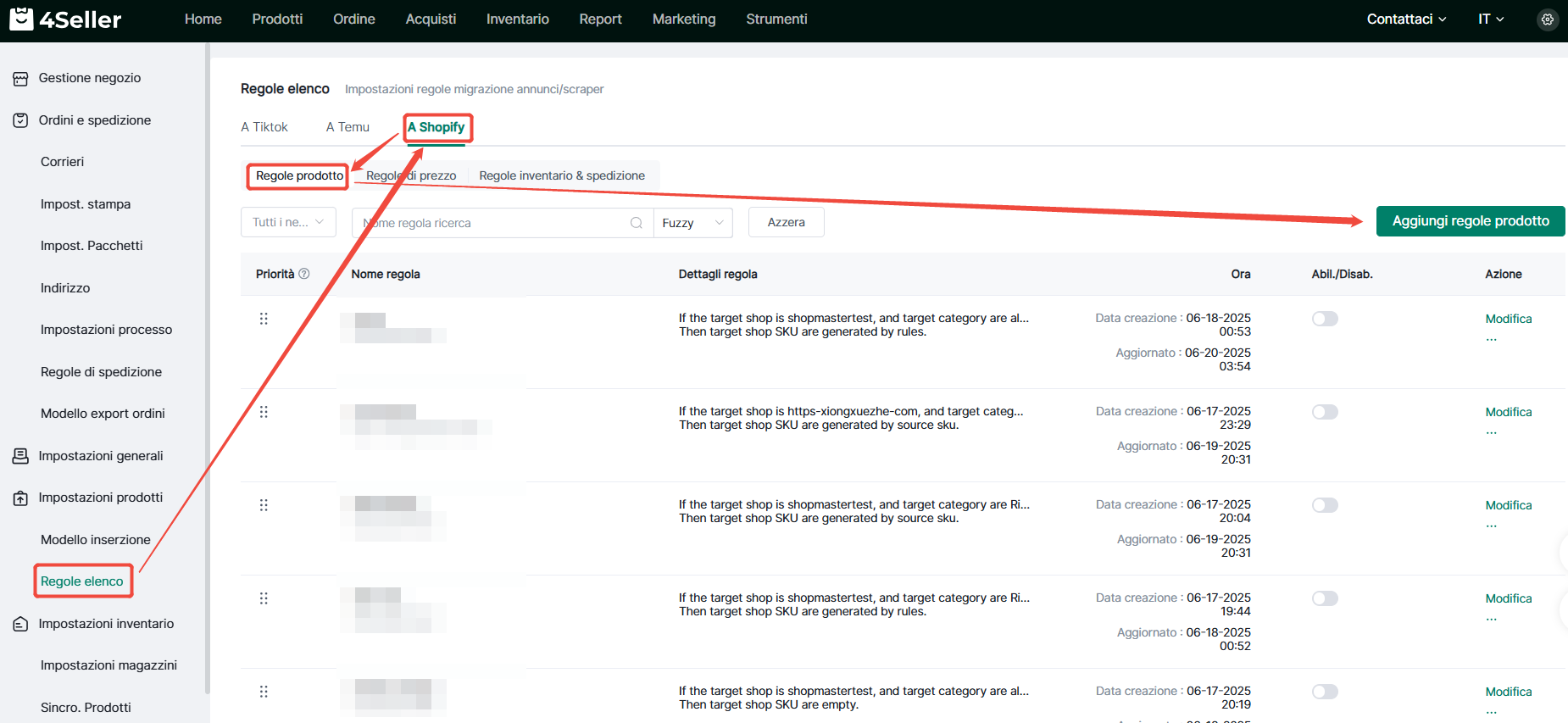Click the Azzera reset button
Screen dimensions: 1568x723
click(787, 222)
